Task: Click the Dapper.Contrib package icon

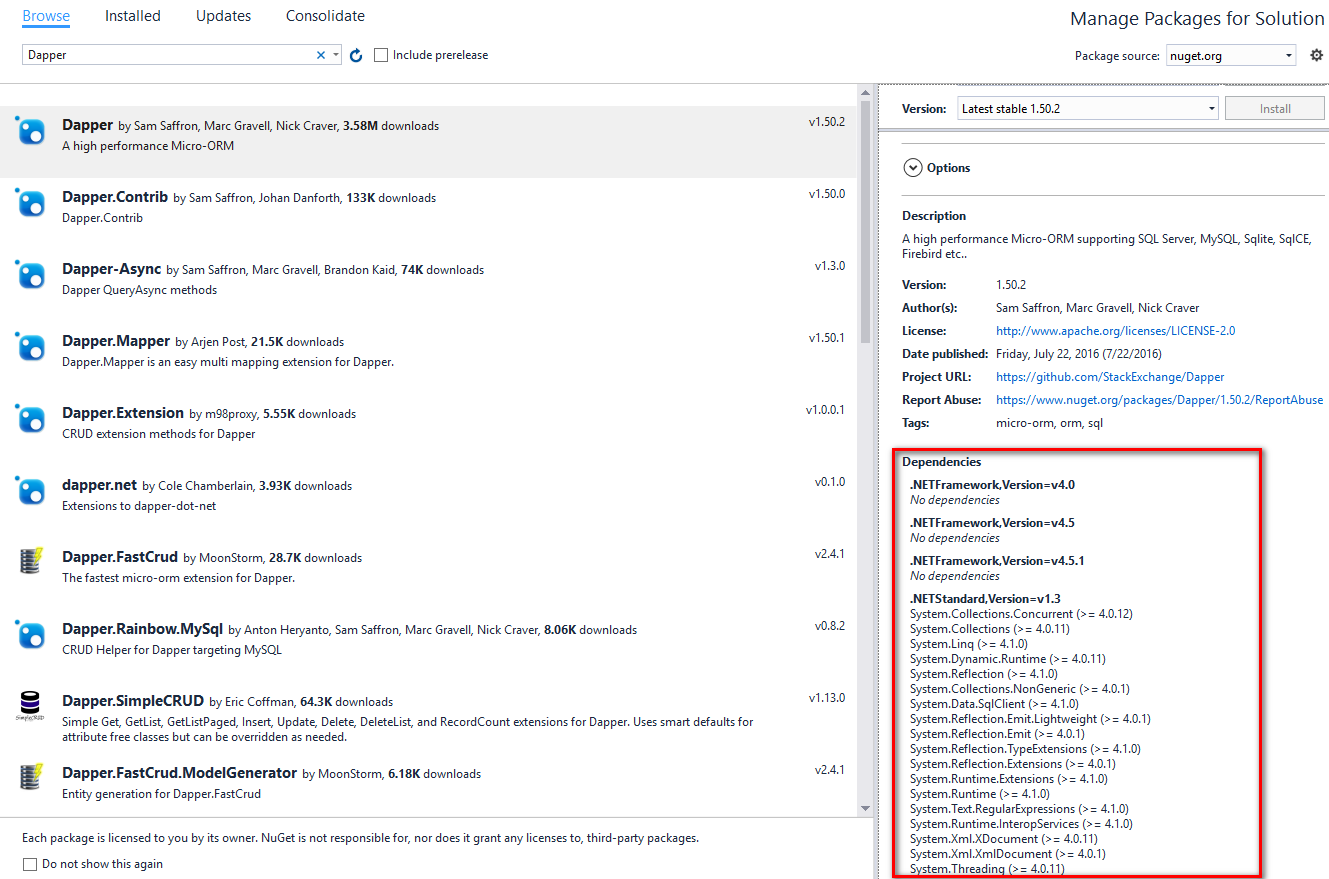Action: 32,203
